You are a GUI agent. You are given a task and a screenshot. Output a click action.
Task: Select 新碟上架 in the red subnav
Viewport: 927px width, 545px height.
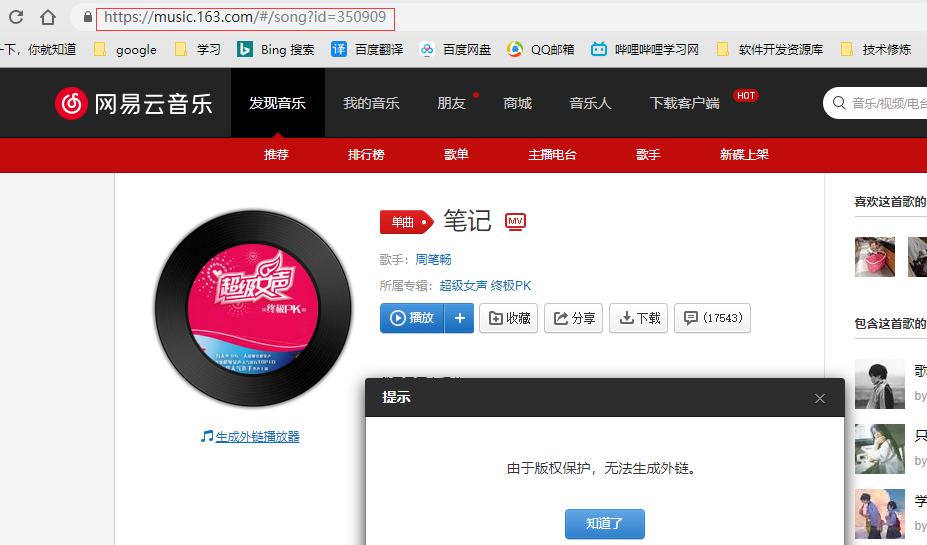(x=744, y=155)
